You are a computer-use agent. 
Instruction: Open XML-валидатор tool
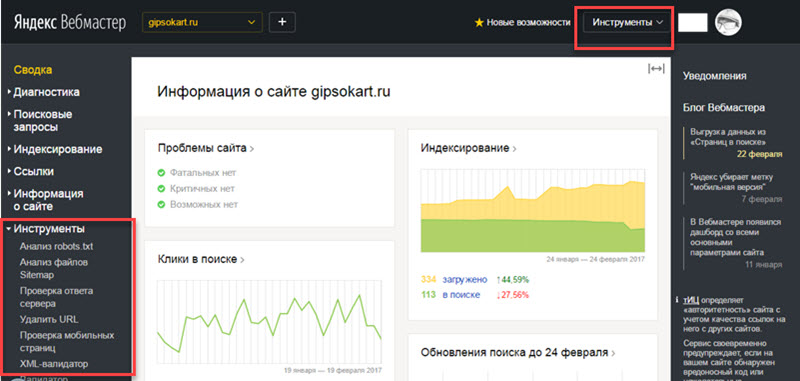(x=54, y=364)
